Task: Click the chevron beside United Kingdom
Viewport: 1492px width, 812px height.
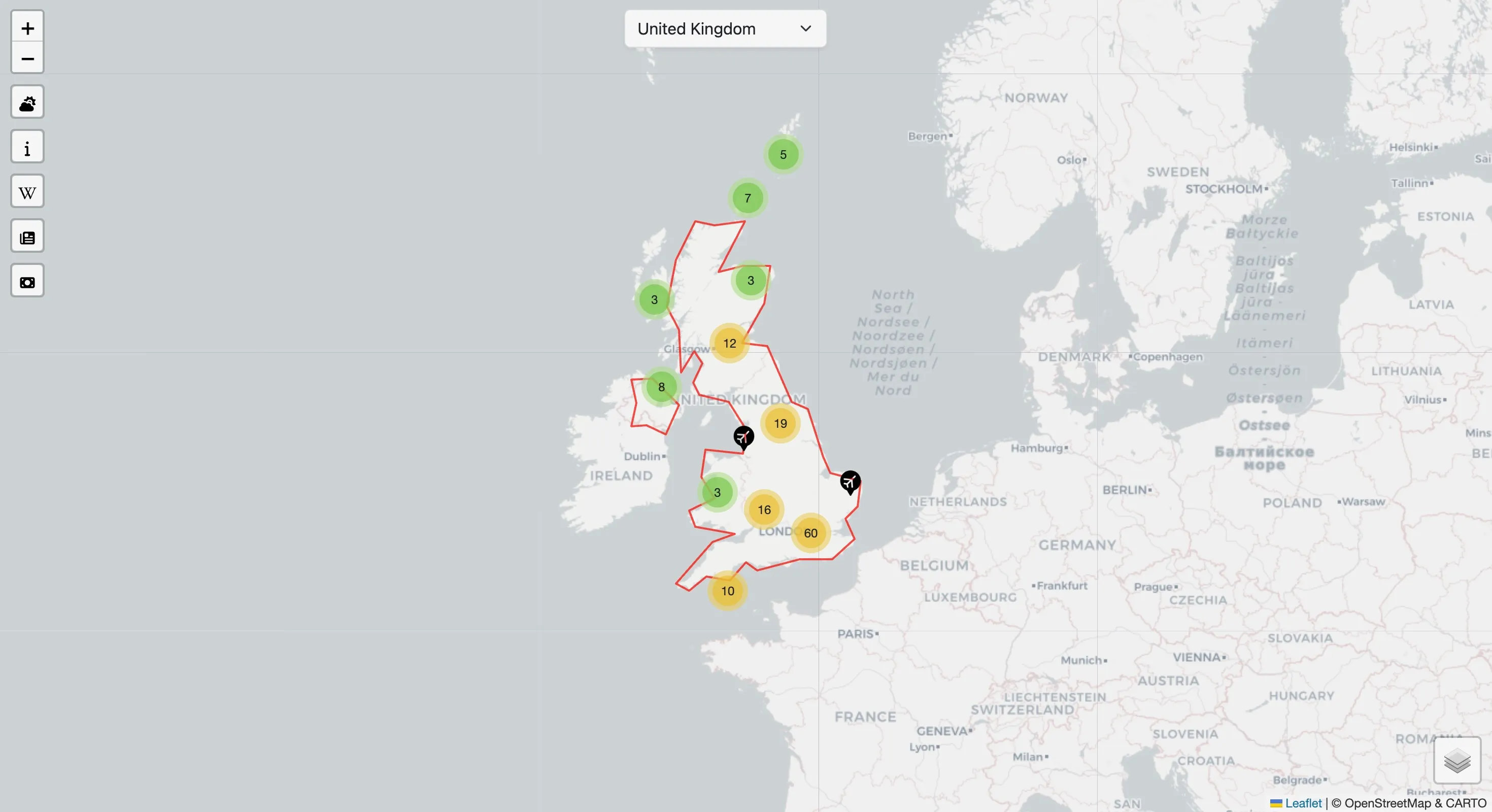Action: tap(805, 28)
